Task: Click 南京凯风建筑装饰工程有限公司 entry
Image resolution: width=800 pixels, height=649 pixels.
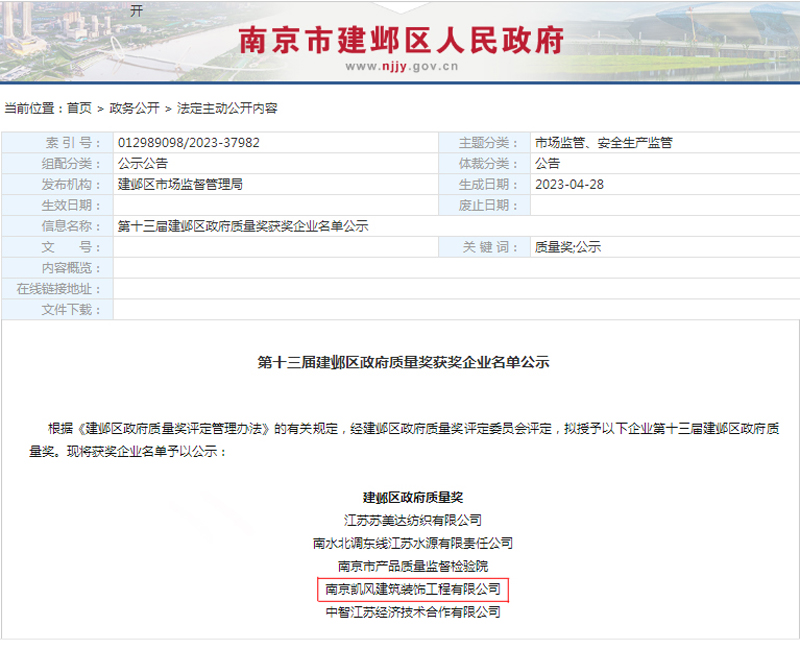Action: pyautogui.click(x=413, y=589)
